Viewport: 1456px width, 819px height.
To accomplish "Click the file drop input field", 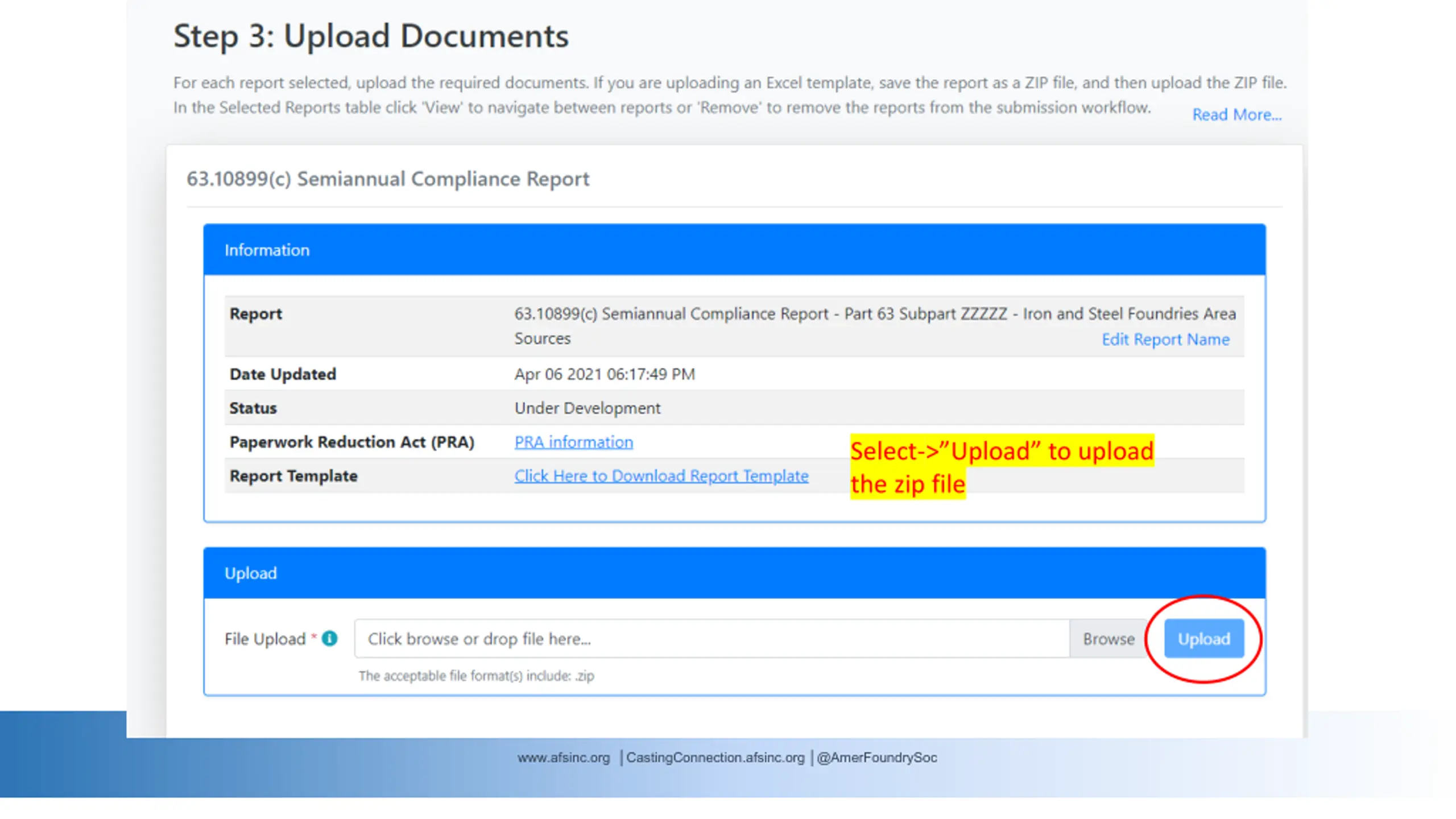I will (x=712, y=639).
